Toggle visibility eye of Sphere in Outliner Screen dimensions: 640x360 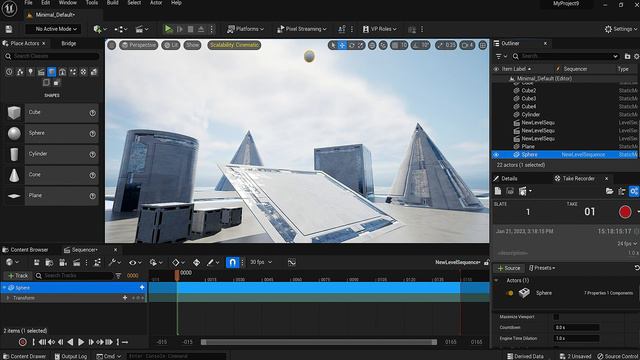[496, 155]
